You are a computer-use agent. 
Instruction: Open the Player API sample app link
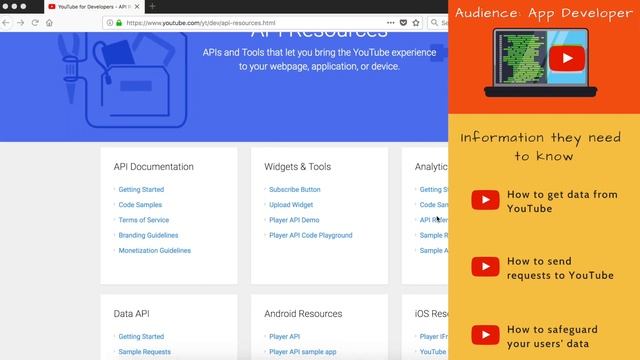pos(303,352)
